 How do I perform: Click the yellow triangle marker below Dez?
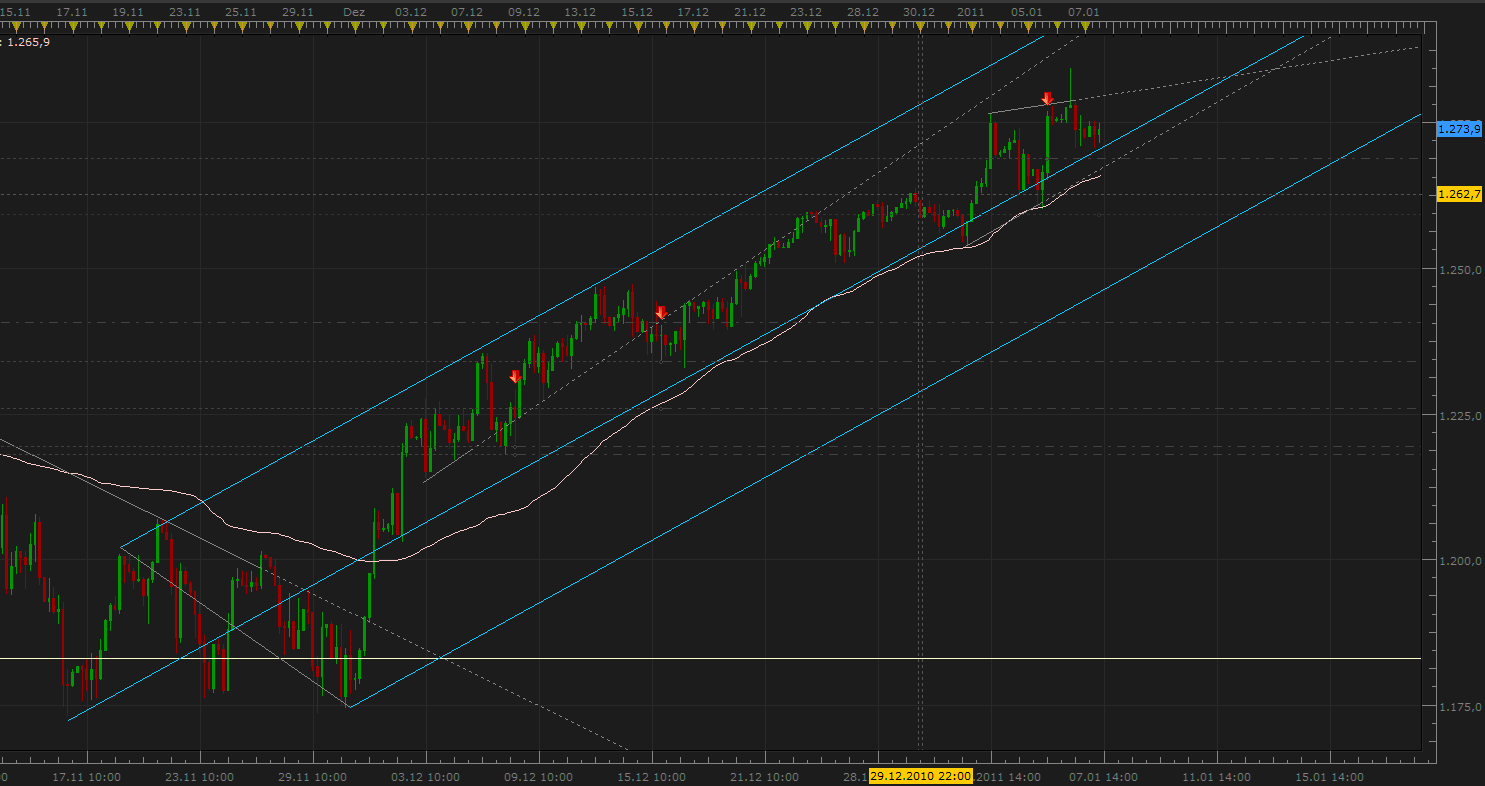click(x=354, y=26)
